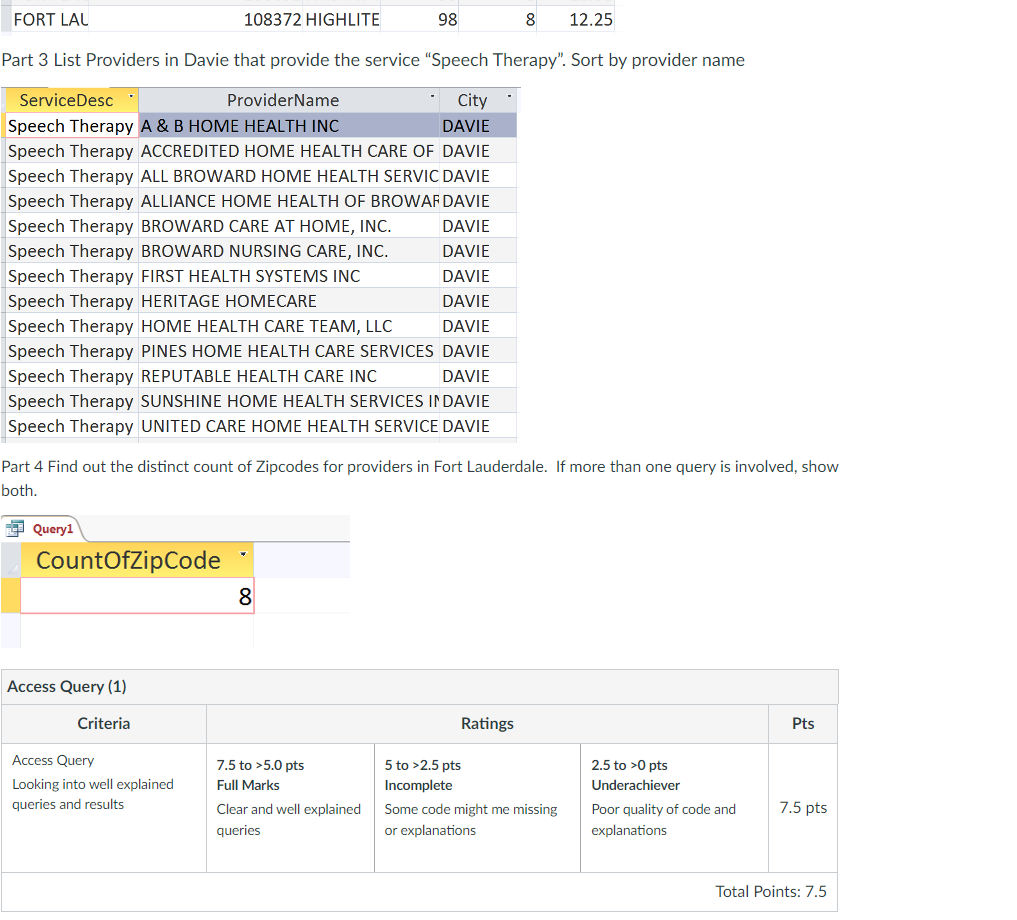Open the City column dropdown arrow
Screen dimensions: 1017x920
pos(509,97)
